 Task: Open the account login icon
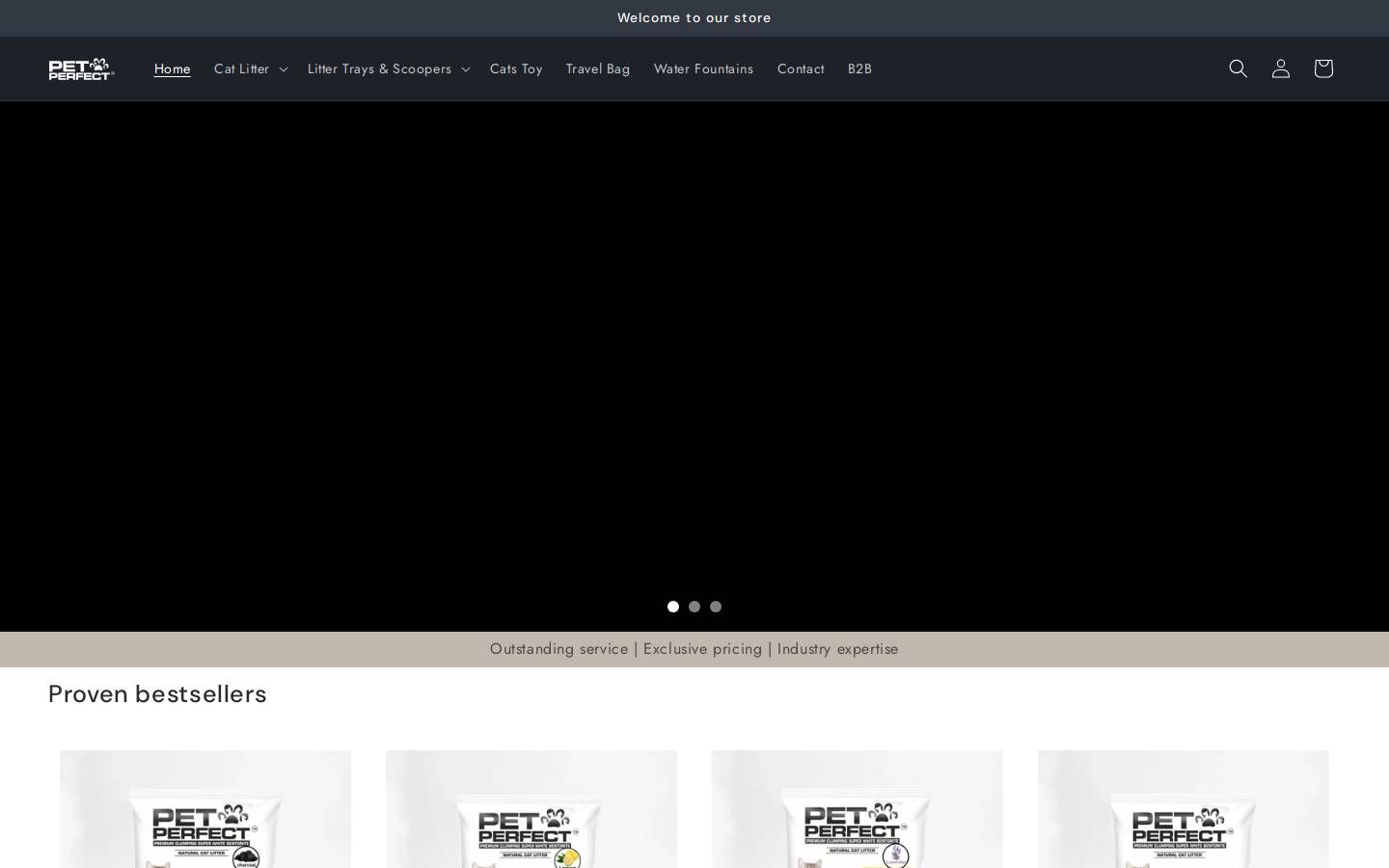[x=1280, y=68]
